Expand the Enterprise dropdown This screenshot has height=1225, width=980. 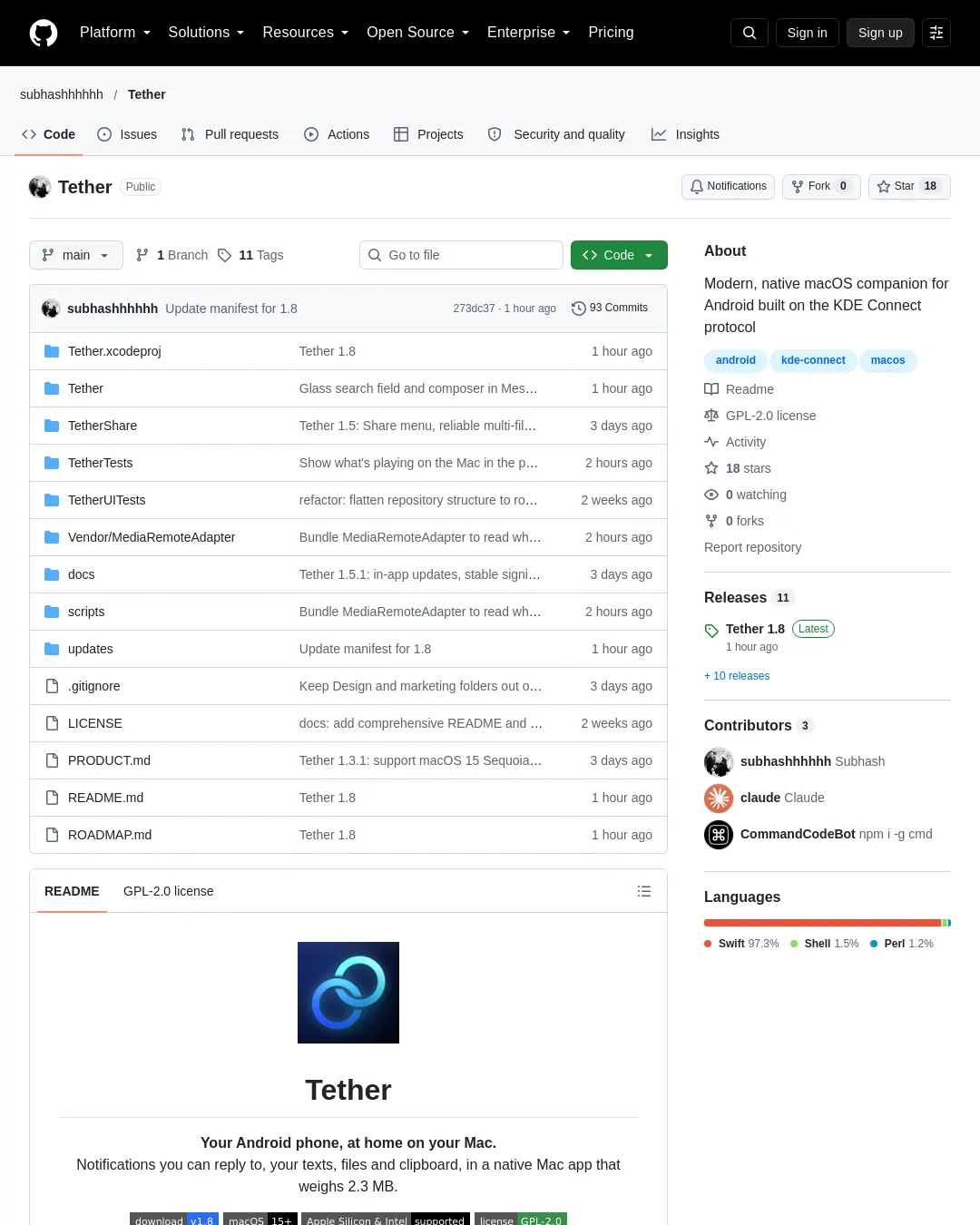[529, 33]
